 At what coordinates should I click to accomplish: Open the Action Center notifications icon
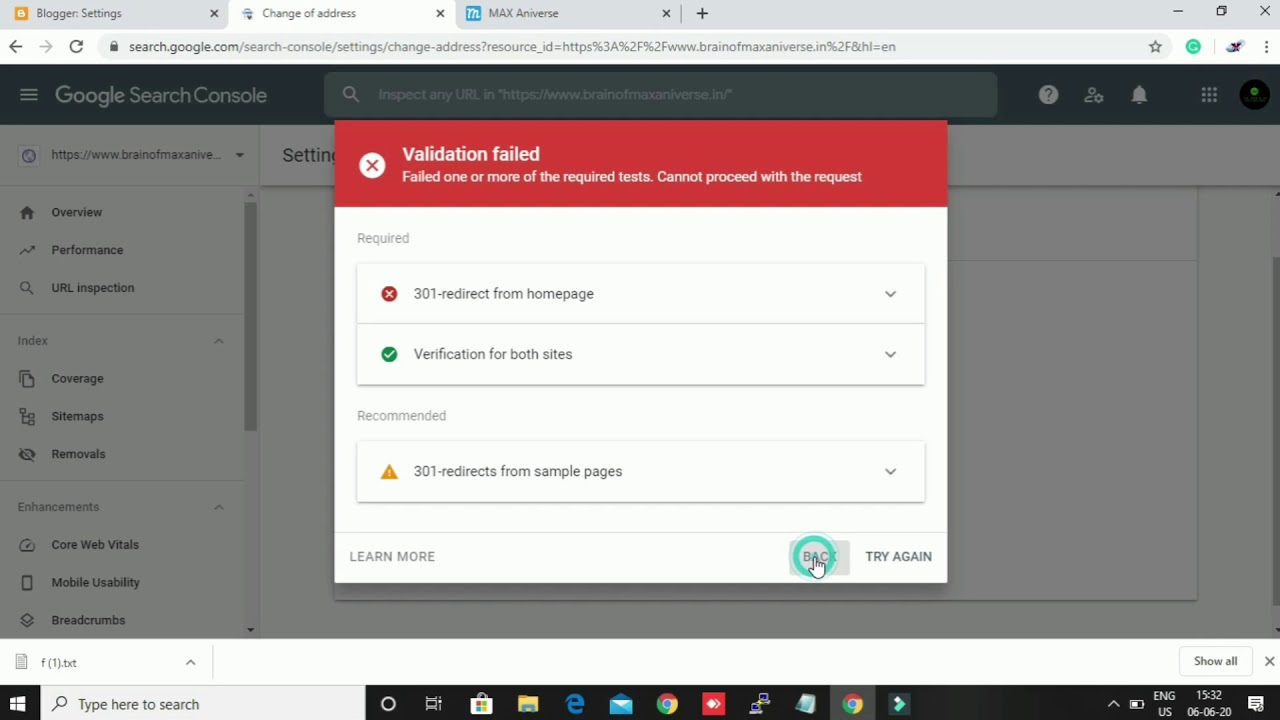[x=1256, y=704]
